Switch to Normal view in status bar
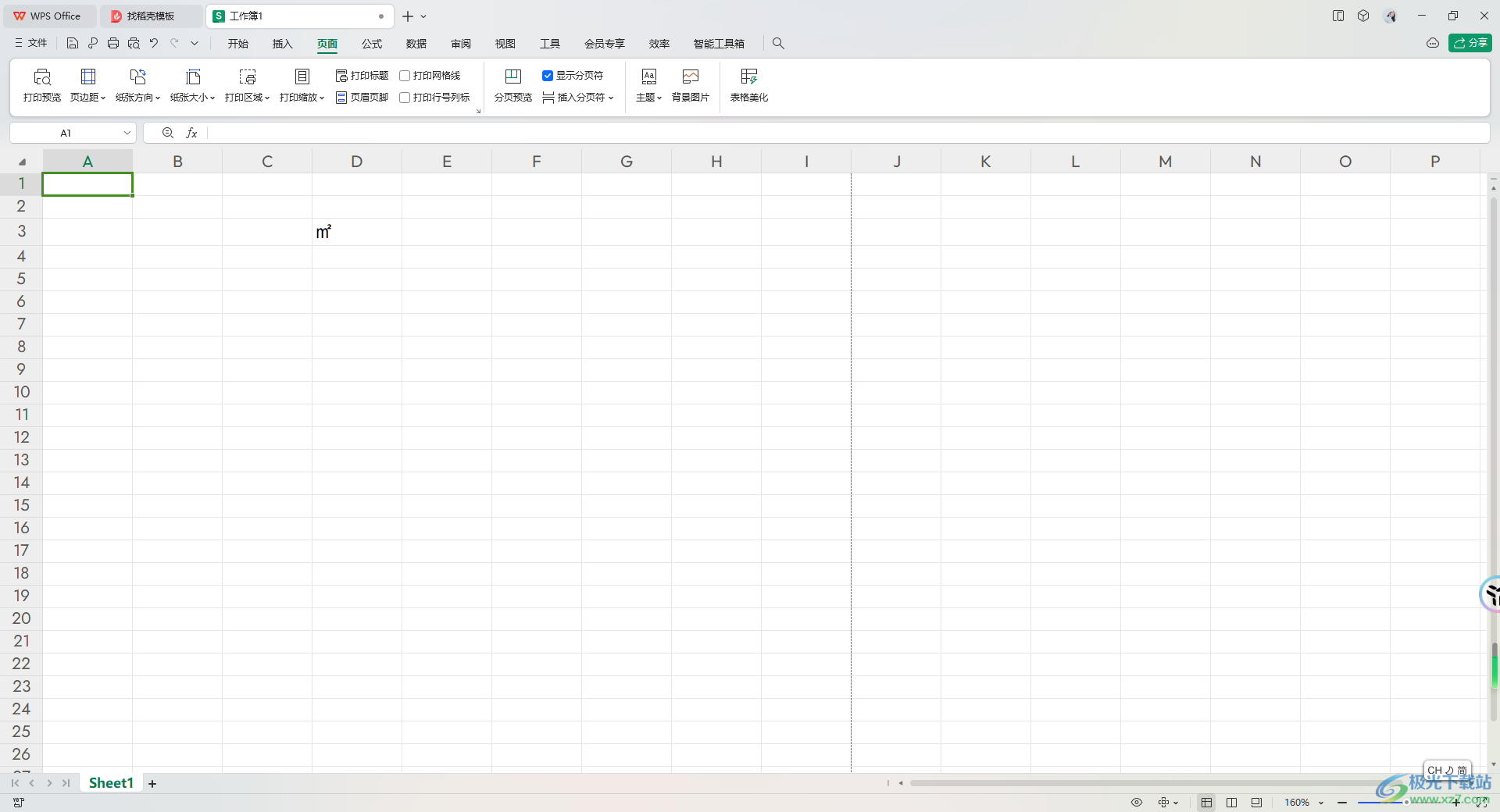 click(1207, 803)
